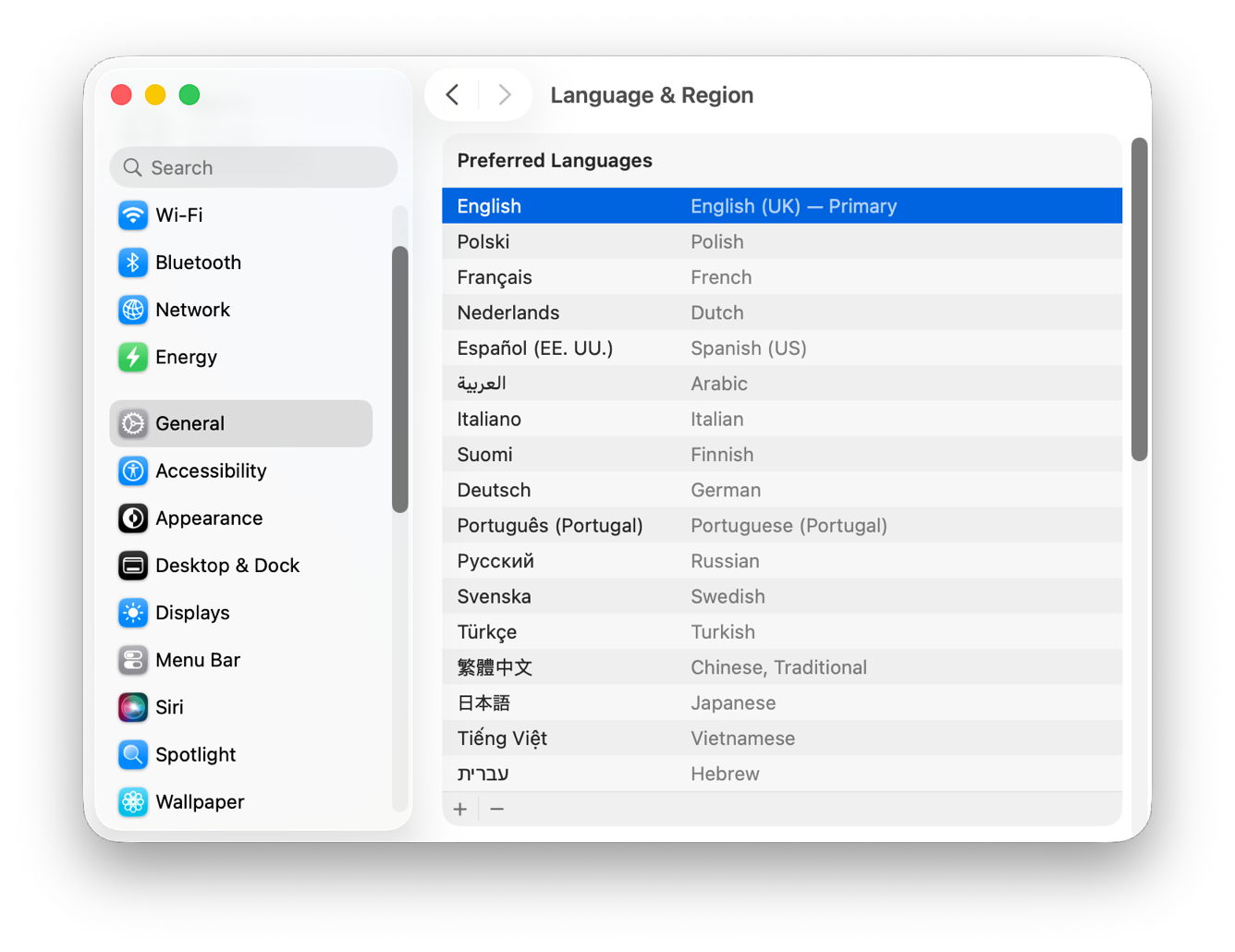Open Spotlight settings
The image size is (1235, 952).
195,755
